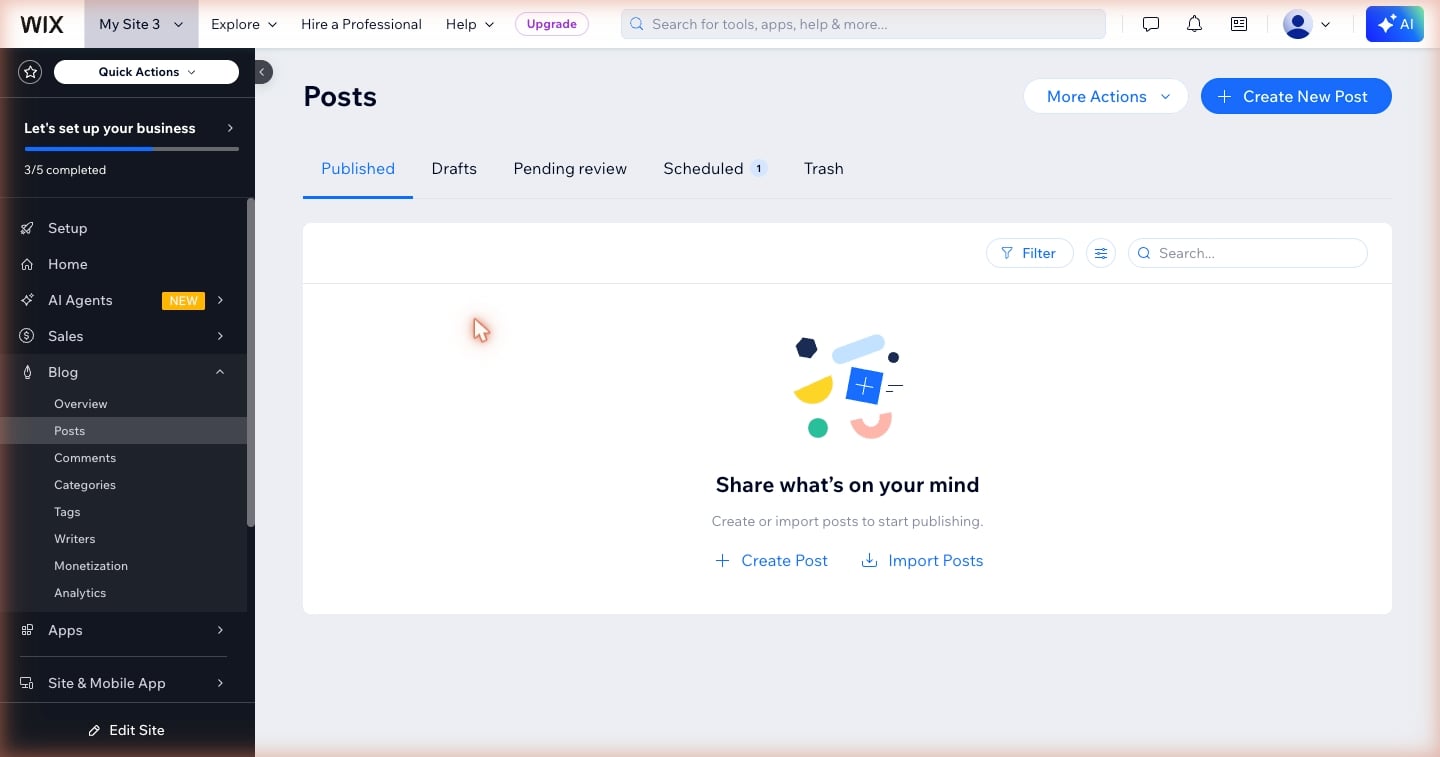Switch to the Drafts tab
The height and width of the screenshot is (757, 1440).
coord(454,169)
